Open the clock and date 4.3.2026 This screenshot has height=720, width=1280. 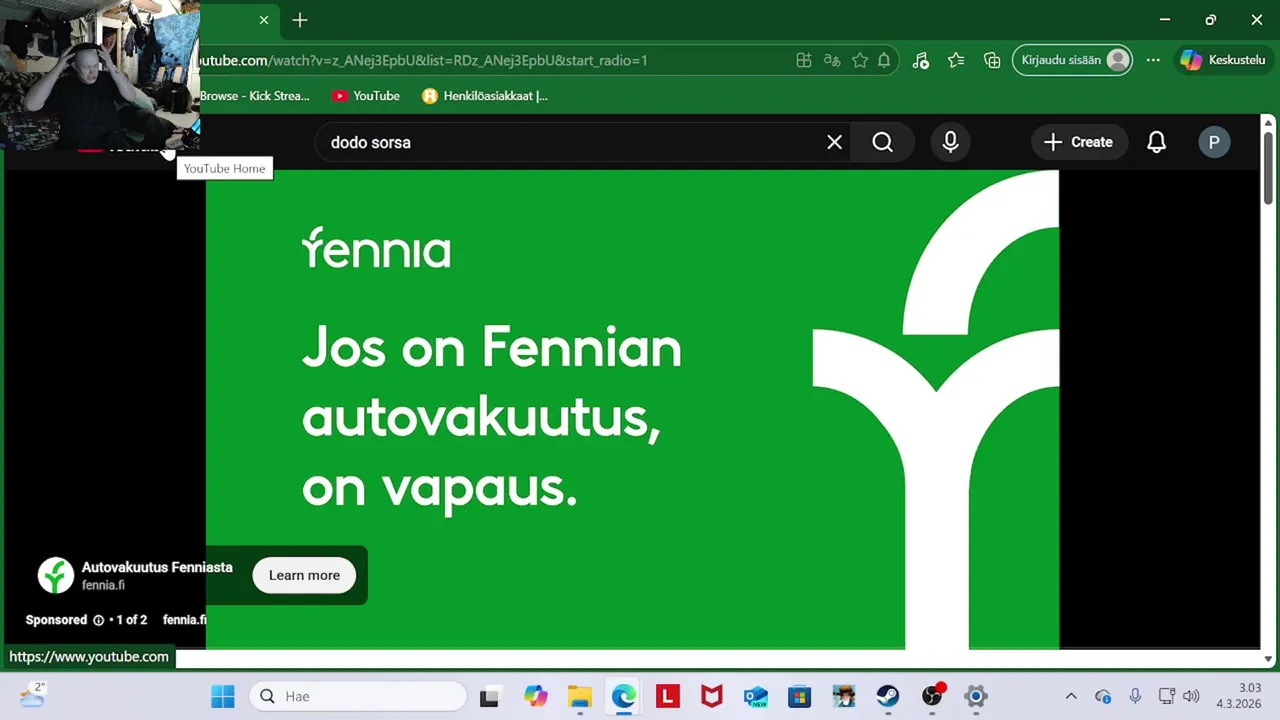(1239, 696)
